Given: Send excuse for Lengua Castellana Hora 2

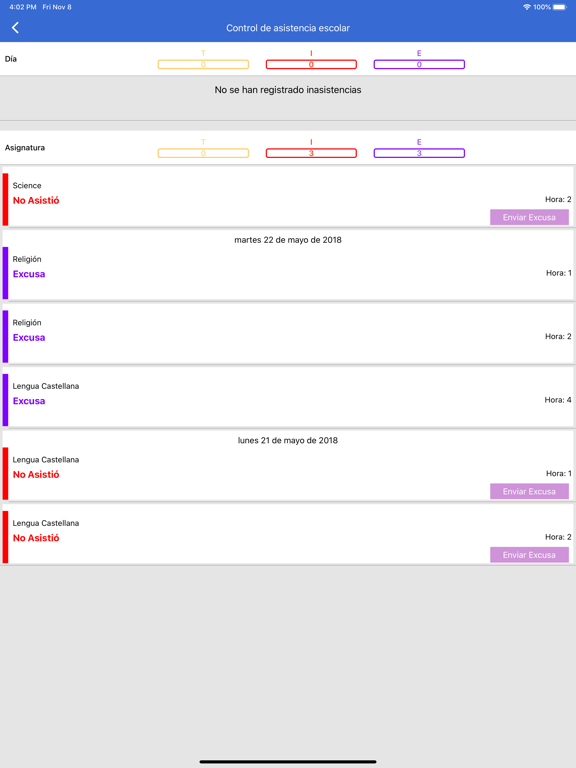Looking at the screenshot, I should click(529, 555).
